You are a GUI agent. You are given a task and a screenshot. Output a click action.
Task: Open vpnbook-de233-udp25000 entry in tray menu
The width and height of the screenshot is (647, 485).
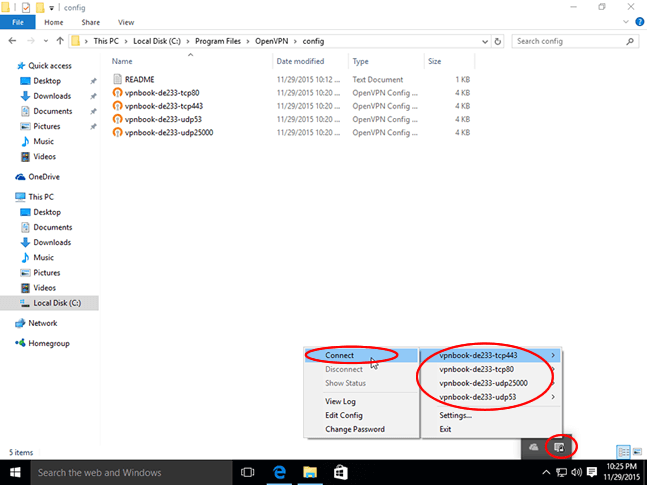491,383
